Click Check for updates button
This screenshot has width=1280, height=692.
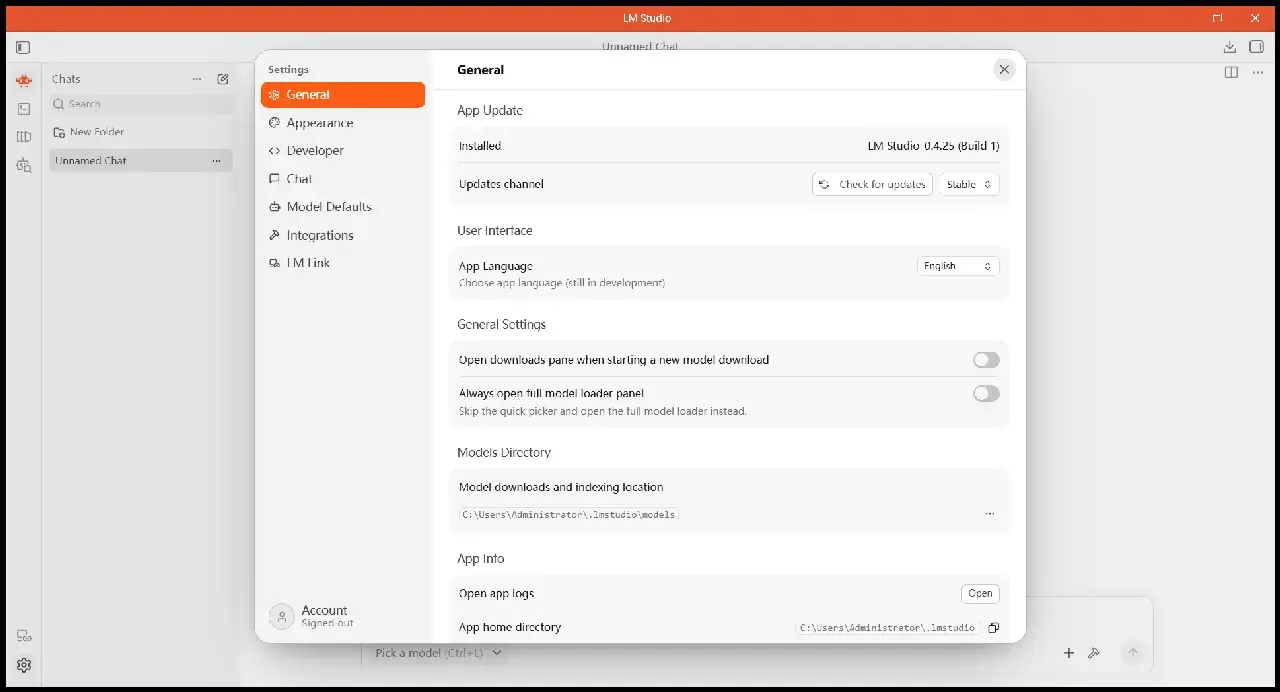[x=872, y=185]
